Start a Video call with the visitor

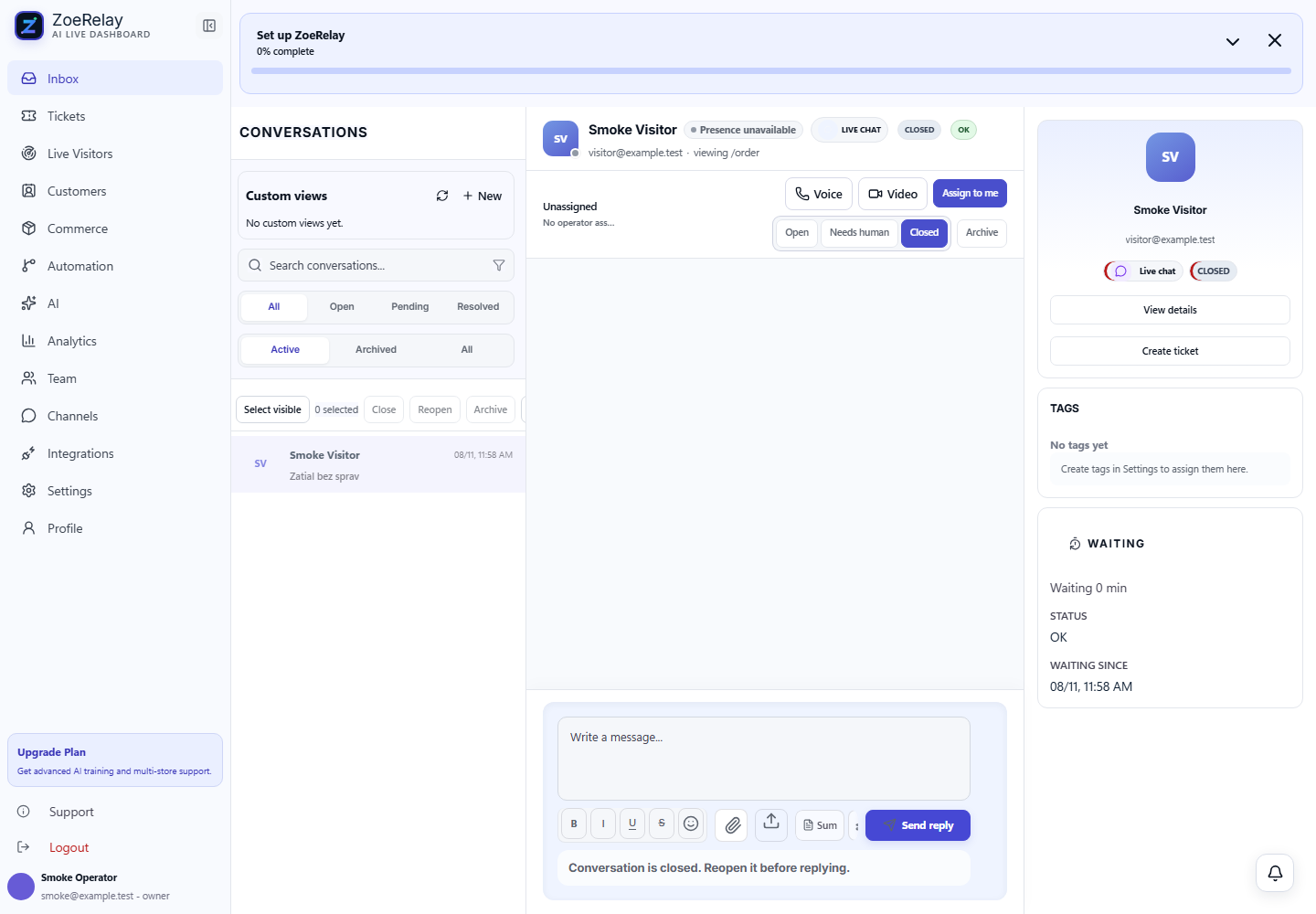pos(893,194)
